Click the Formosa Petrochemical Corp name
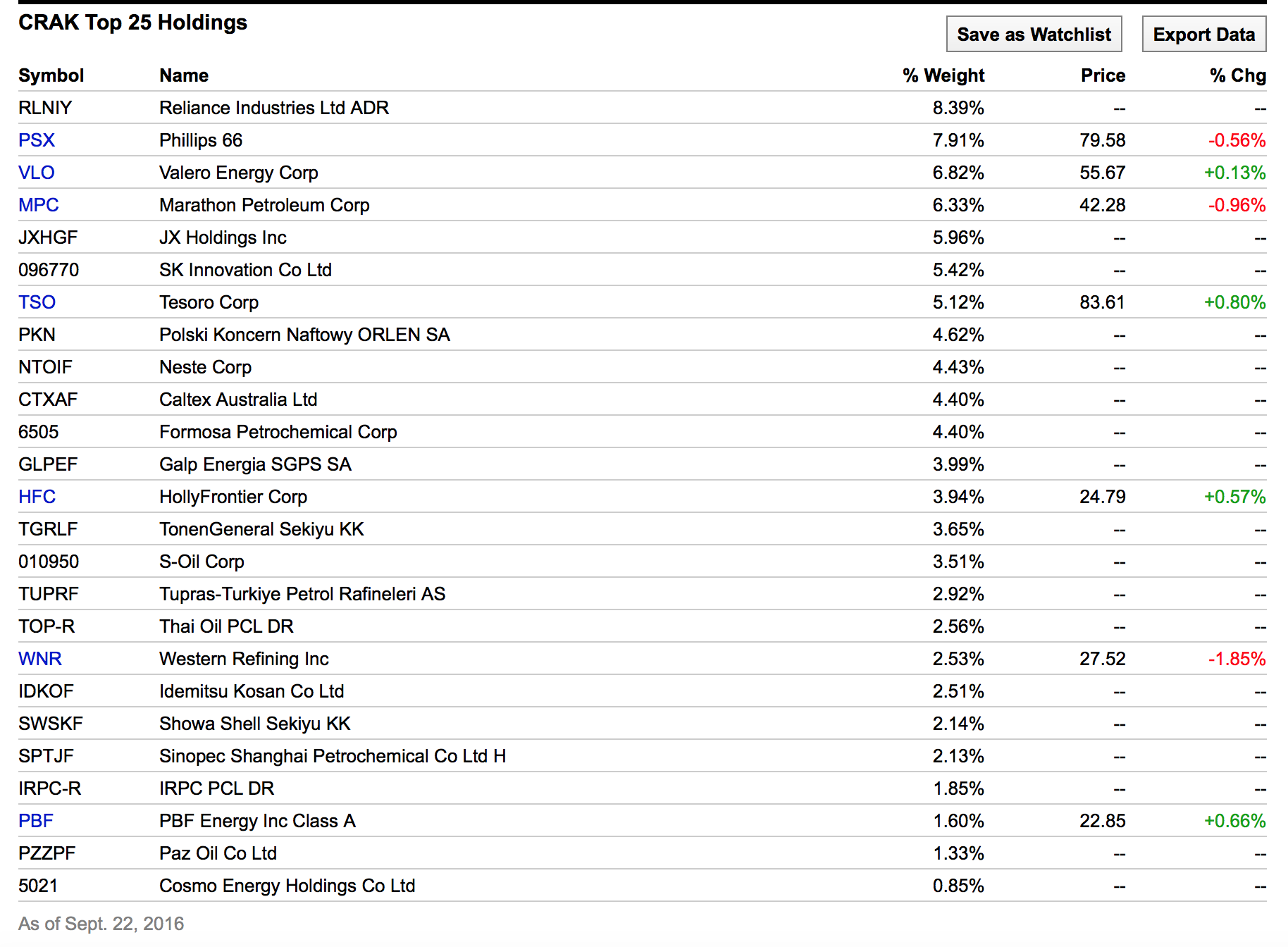This screenshot has height=947, width=1288. click(278, 432)
